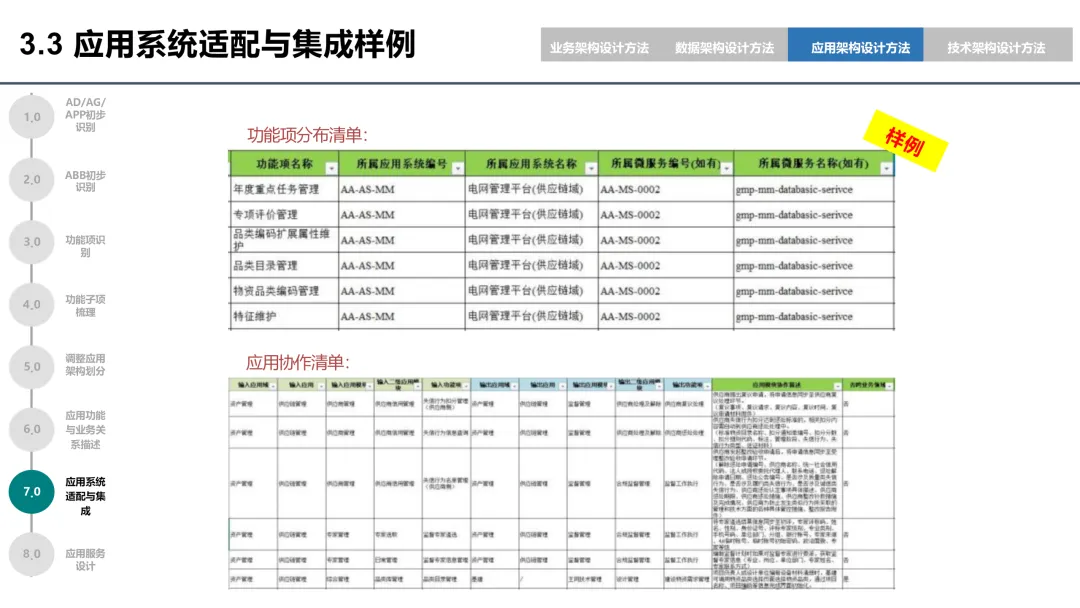Image resolution: width=1080 pixels, height=608 pixels.
Task: Click the 调整应用架构划分 step label
Action: [x=85, y=364]
